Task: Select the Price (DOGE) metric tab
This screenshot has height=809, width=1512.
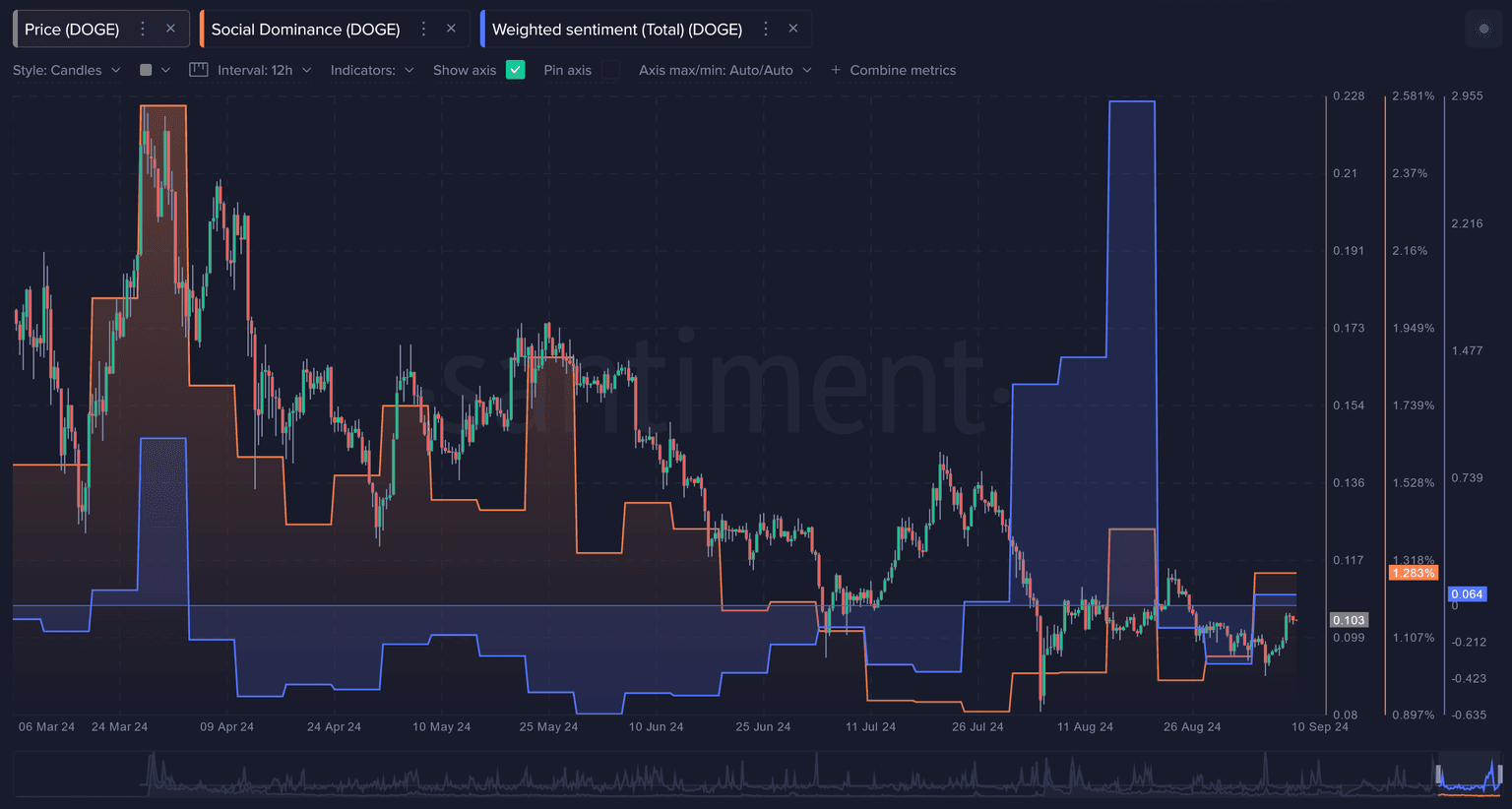Action: coord(72,30)
